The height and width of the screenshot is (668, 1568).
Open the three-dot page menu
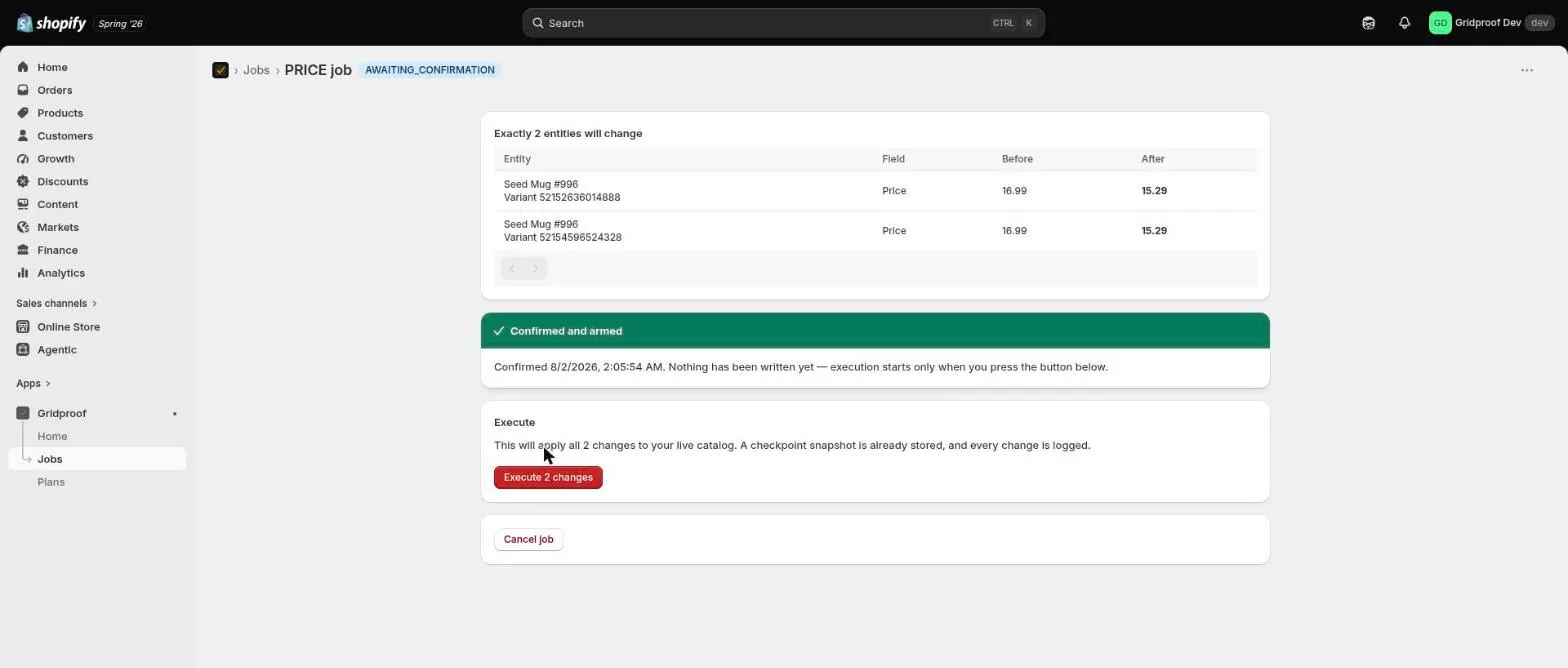point(1526,70)
